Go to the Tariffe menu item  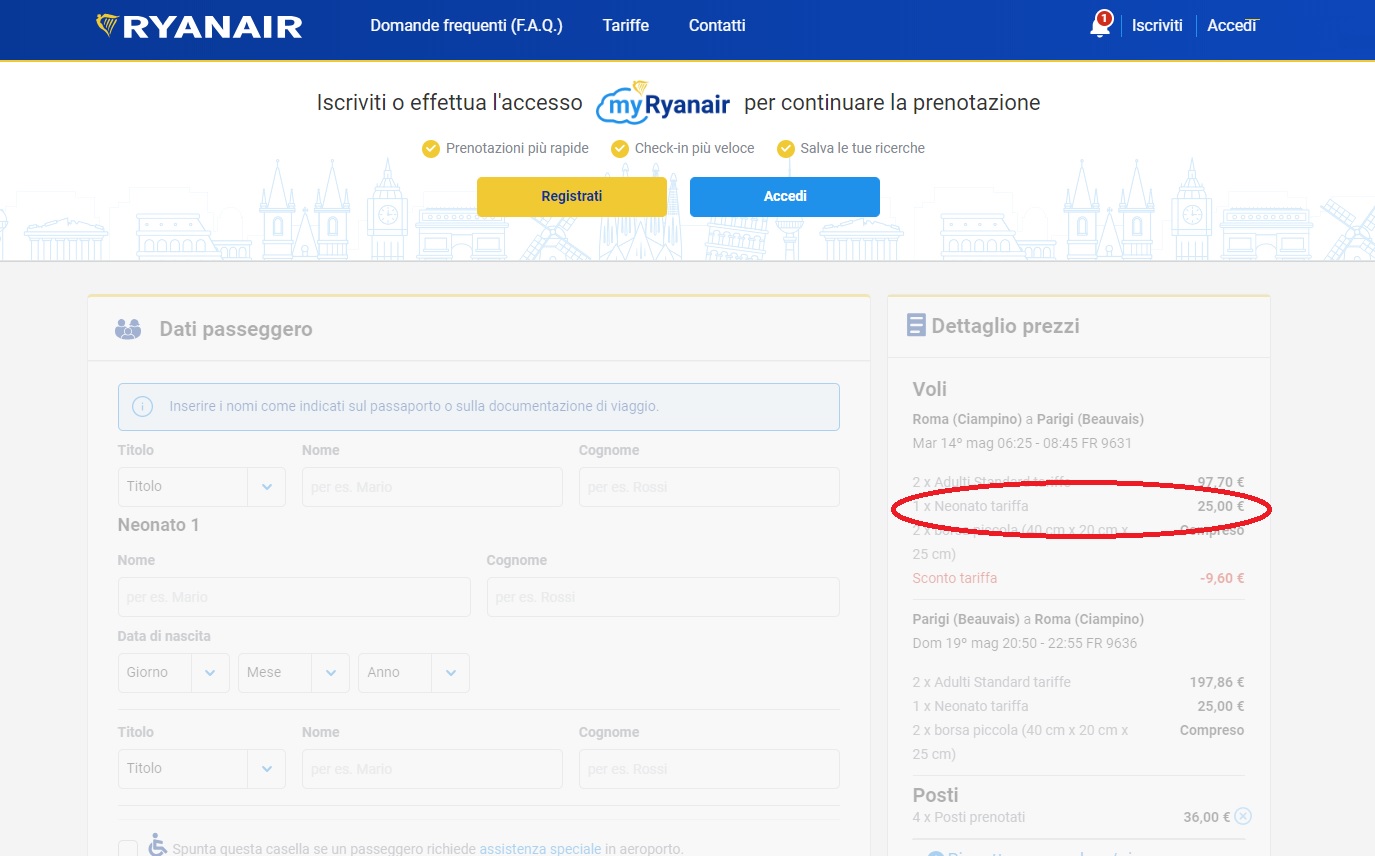pyautogui.click(x=625, y=26)
